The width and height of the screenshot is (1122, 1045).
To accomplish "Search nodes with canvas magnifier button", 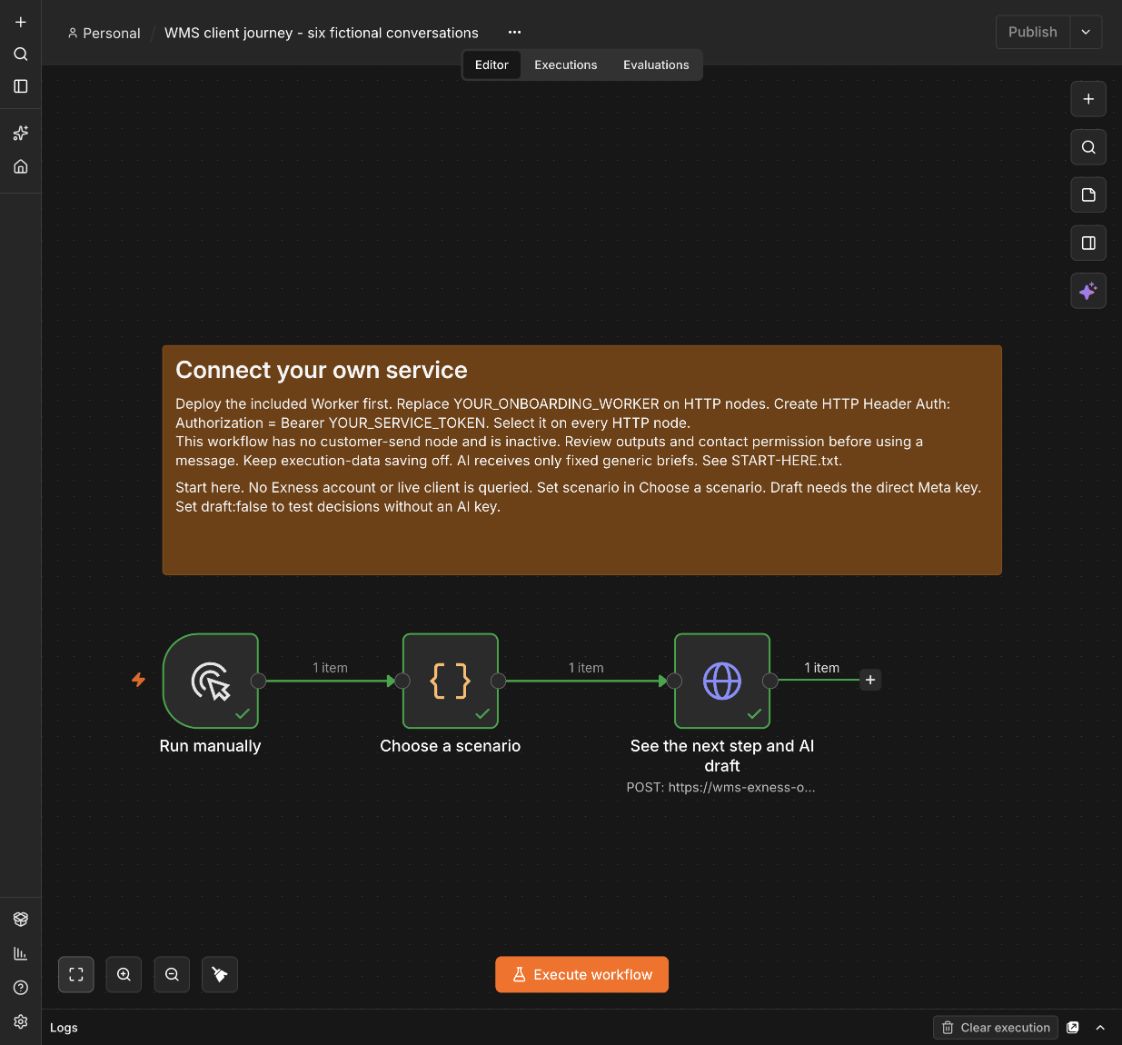I will (1088, 147).
